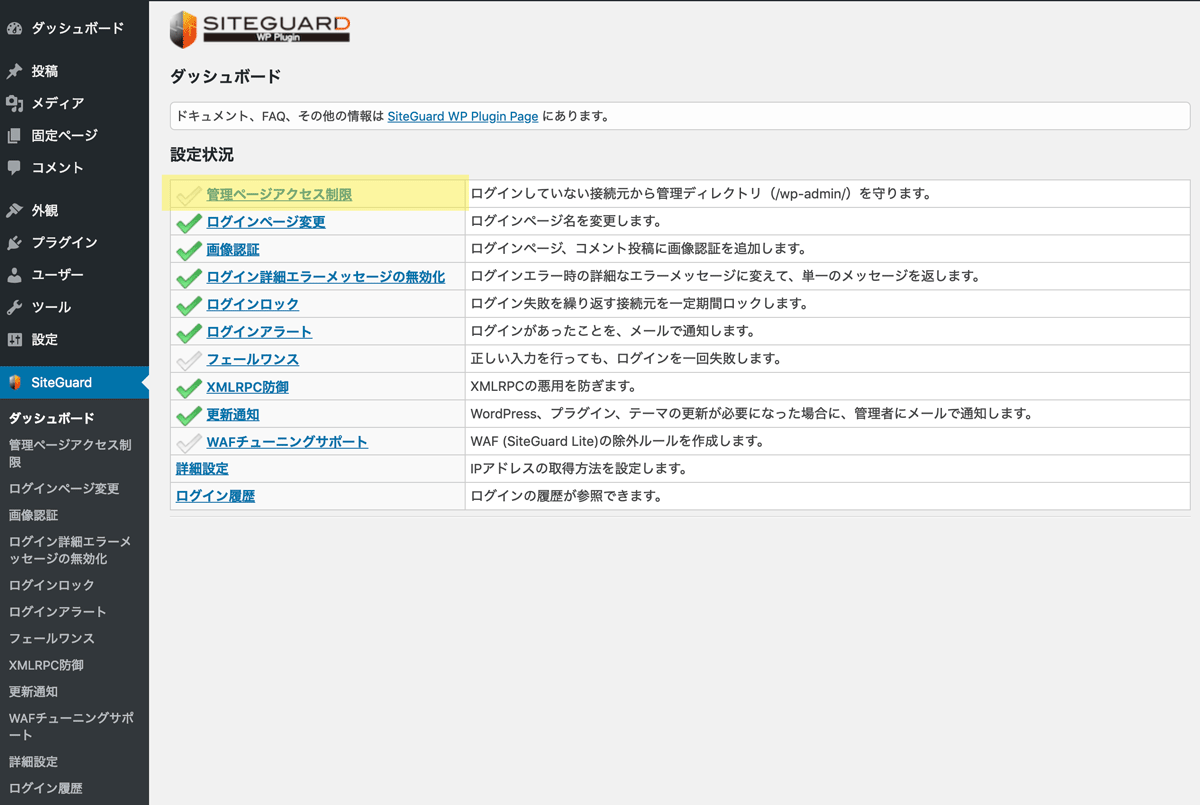The height and width of the screenshot is (805, 1200).
Task: Open the 画像認証 link in table
Action: click(x=233, y=249)
